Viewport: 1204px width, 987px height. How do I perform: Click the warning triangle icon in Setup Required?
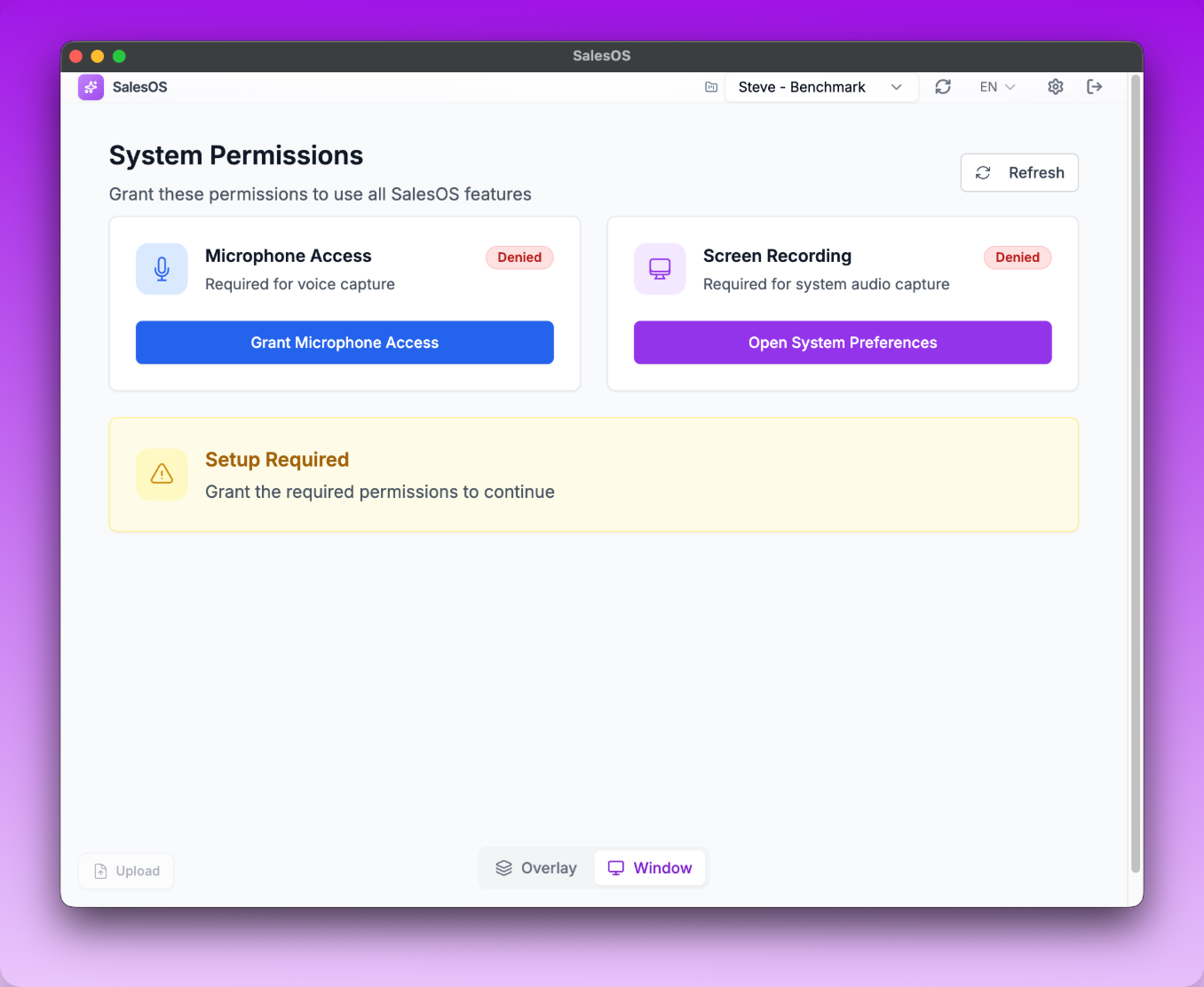tap(162, 474)
